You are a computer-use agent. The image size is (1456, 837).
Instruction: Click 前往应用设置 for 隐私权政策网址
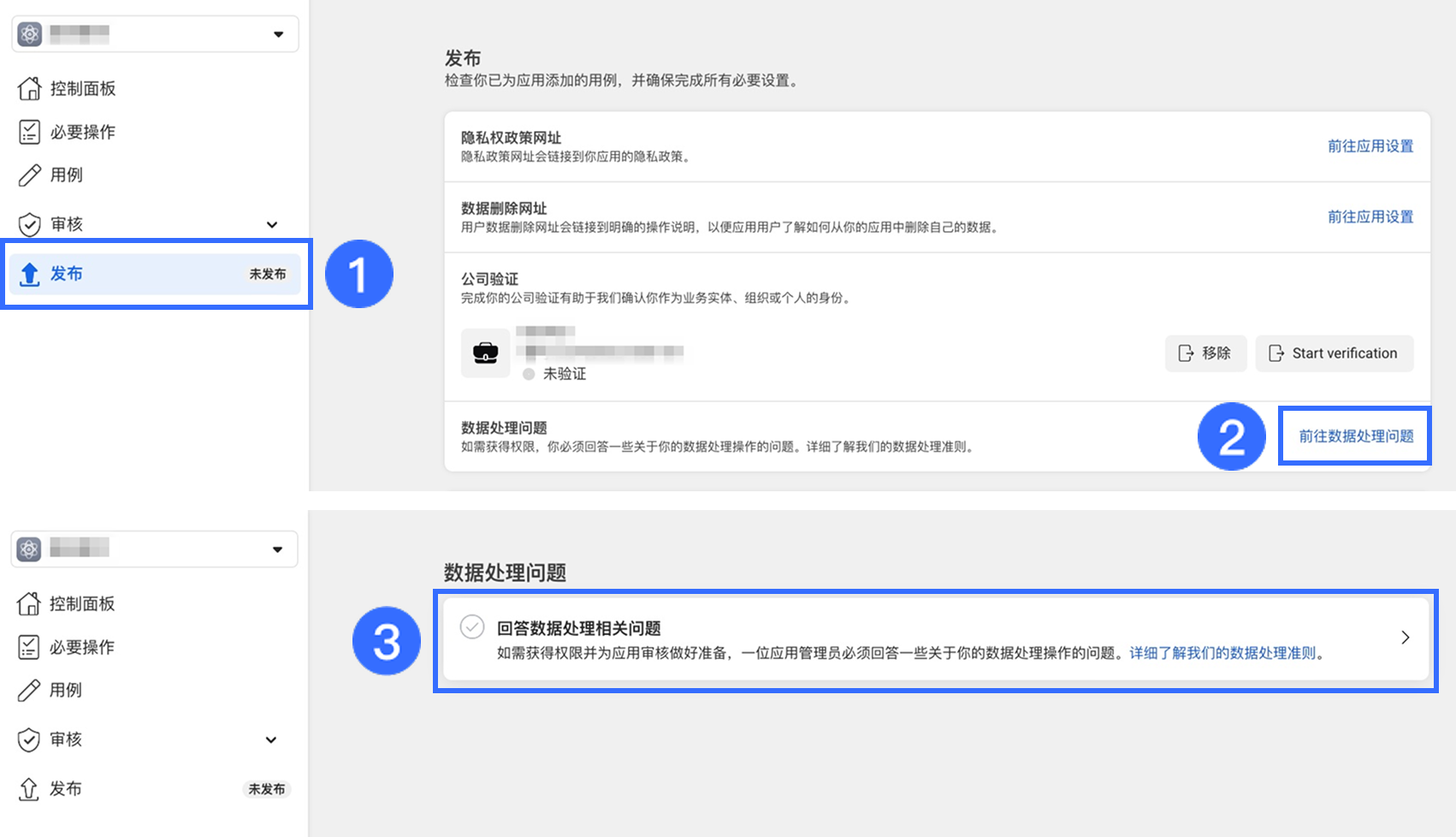(x=1370, y=146)
